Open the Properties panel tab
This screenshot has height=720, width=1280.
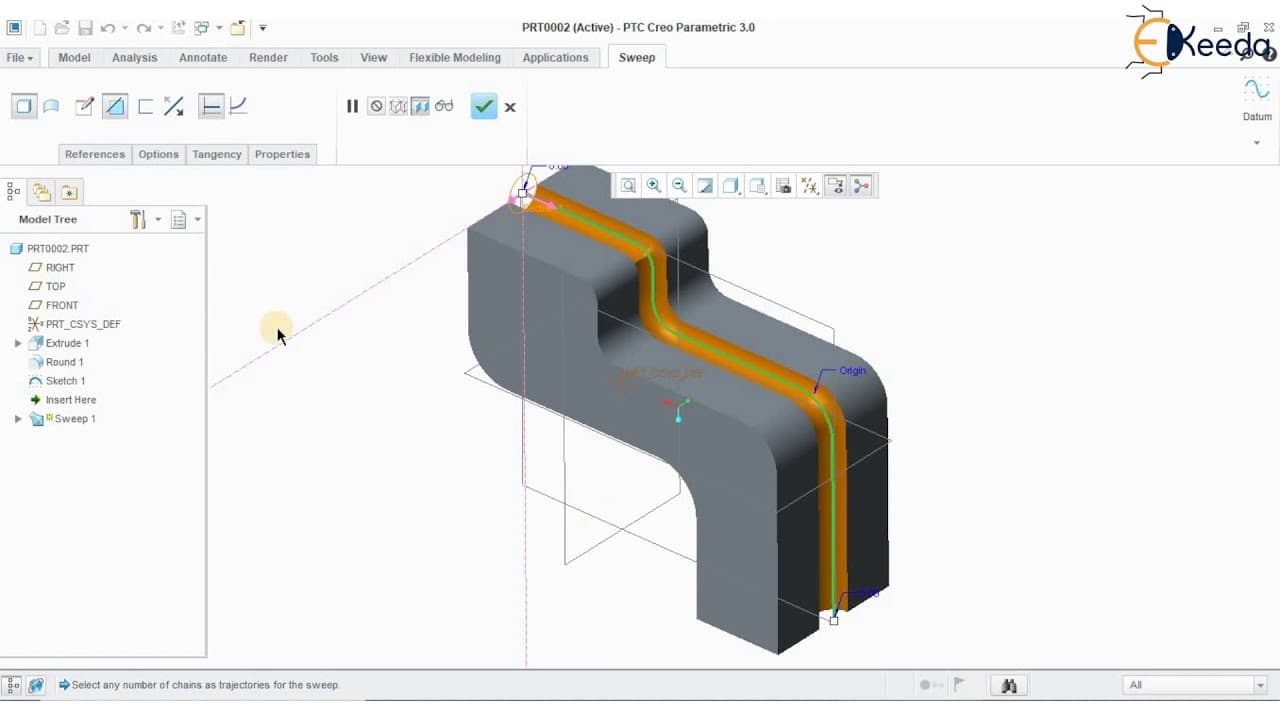click(282, 154)
